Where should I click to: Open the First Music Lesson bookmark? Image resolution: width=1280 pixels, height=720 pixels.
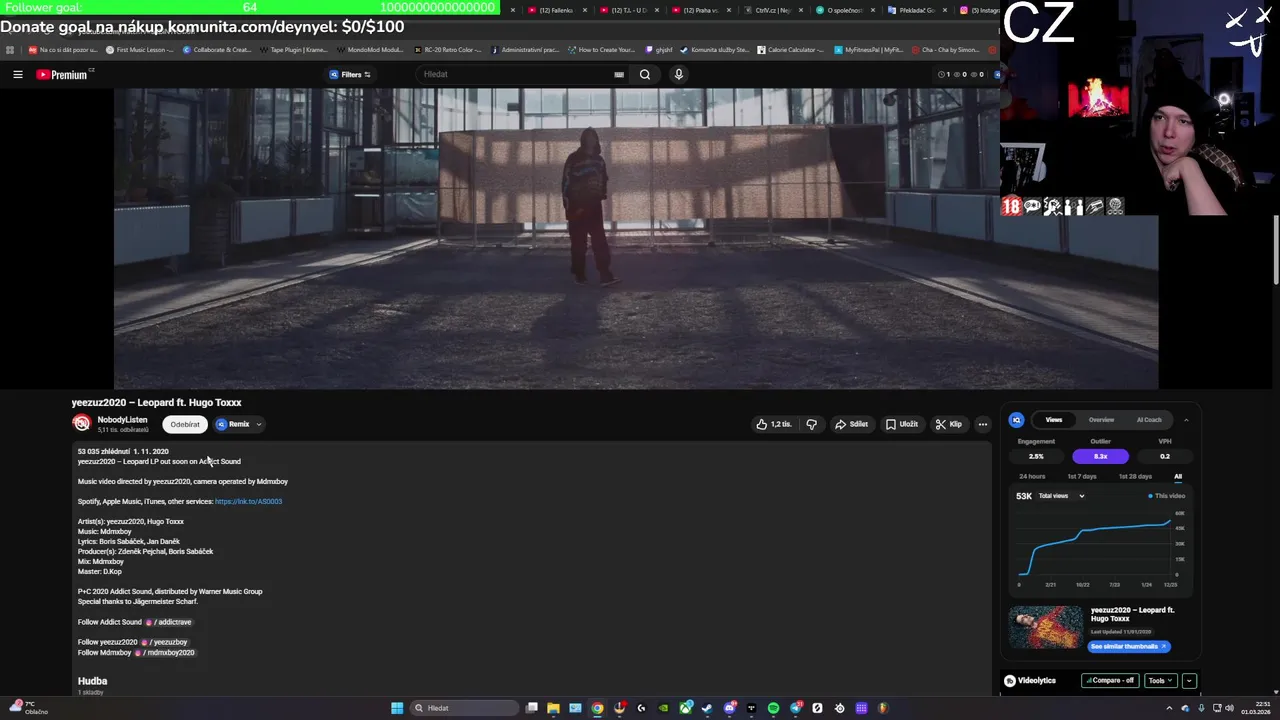(140, 49)
